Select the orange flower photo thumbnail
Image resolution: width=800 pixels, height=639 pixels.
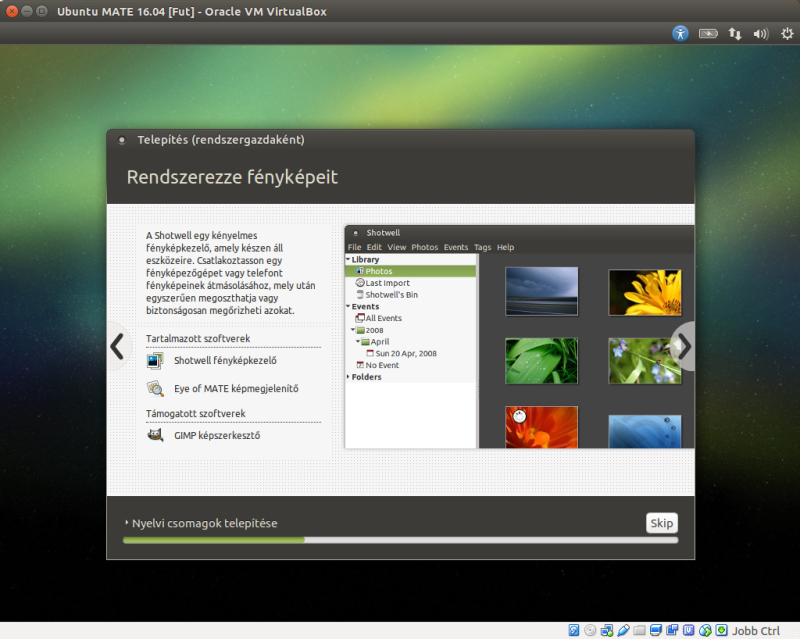(542, 427)
